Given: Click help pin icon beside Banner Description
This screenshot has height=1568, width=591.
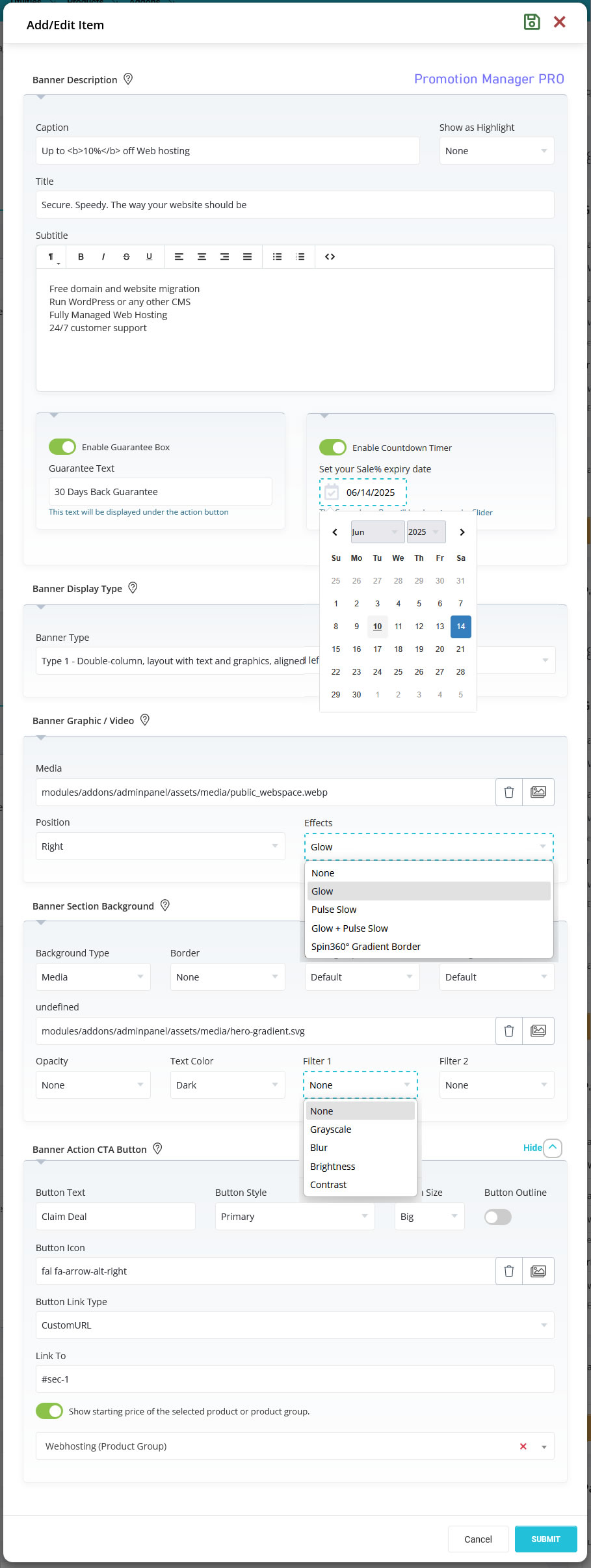Looking at the screenshot, I should [x=128, y=79].
